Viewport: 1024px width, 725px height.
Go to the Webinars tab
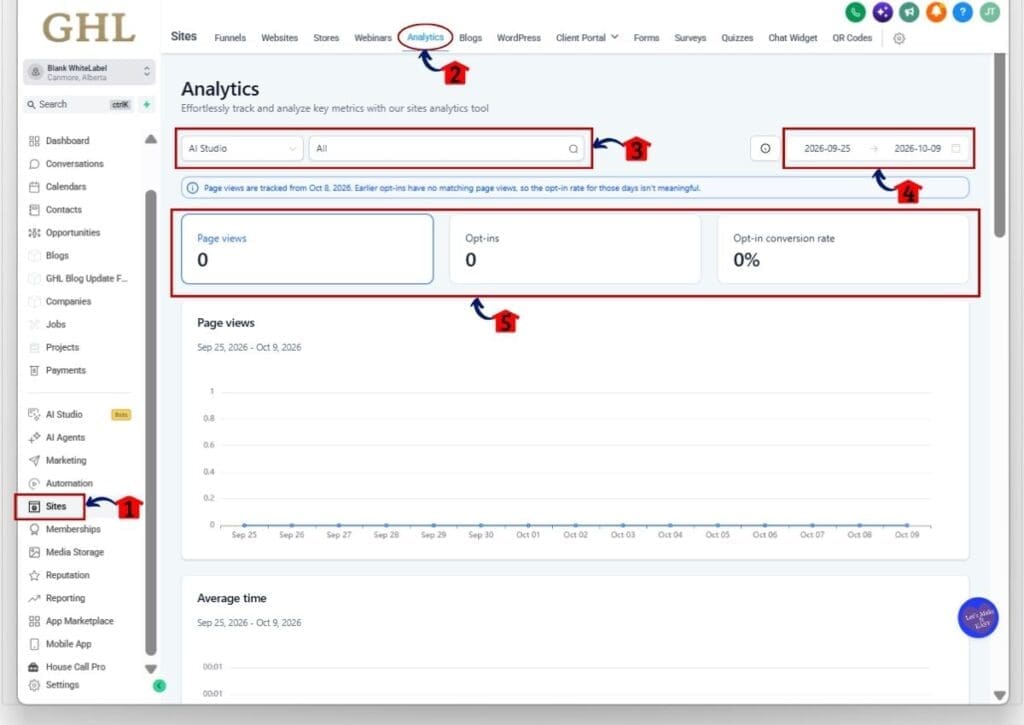(373, 38)
